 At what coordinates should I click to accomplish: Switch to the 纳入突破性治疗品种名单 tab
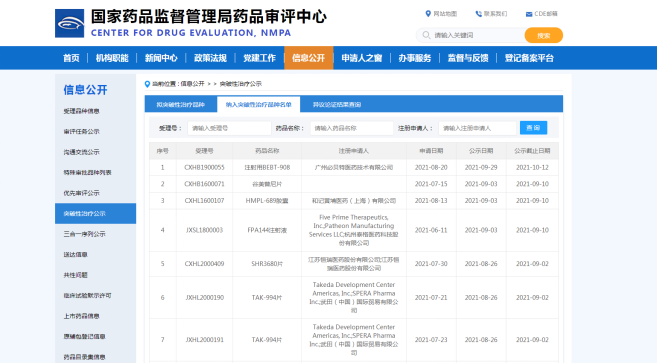coord(258,104)
